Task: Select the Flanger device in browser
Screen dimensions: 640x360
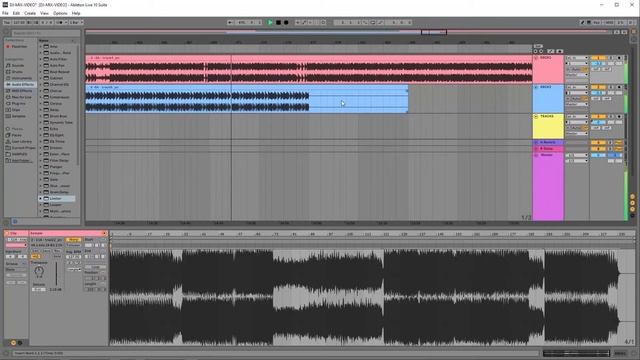Action: (x=56, y=167)
